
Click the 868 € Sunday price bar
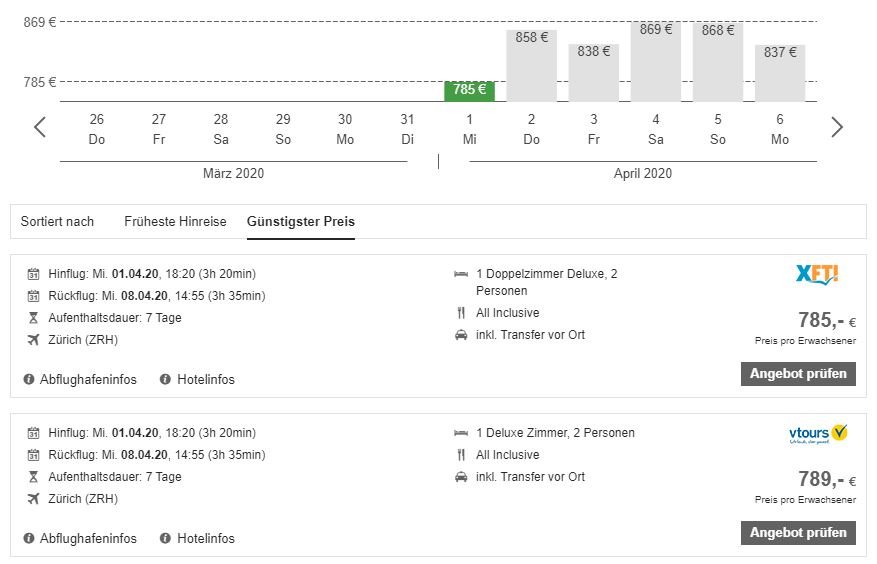717,62
